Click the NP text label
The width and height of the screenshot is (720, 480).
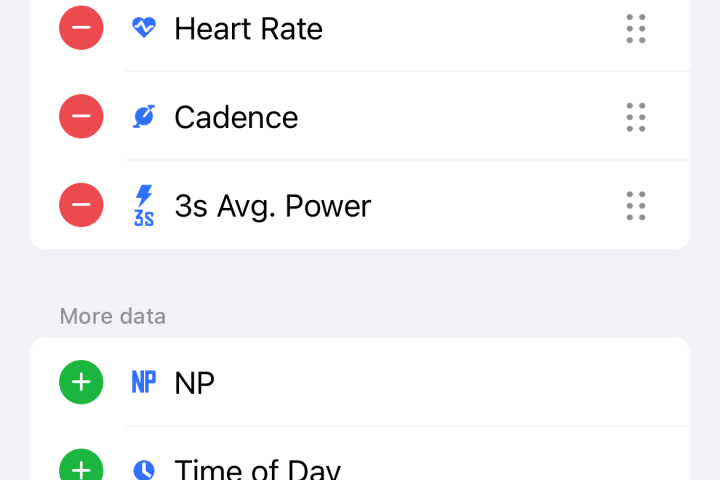coord(194,383)
